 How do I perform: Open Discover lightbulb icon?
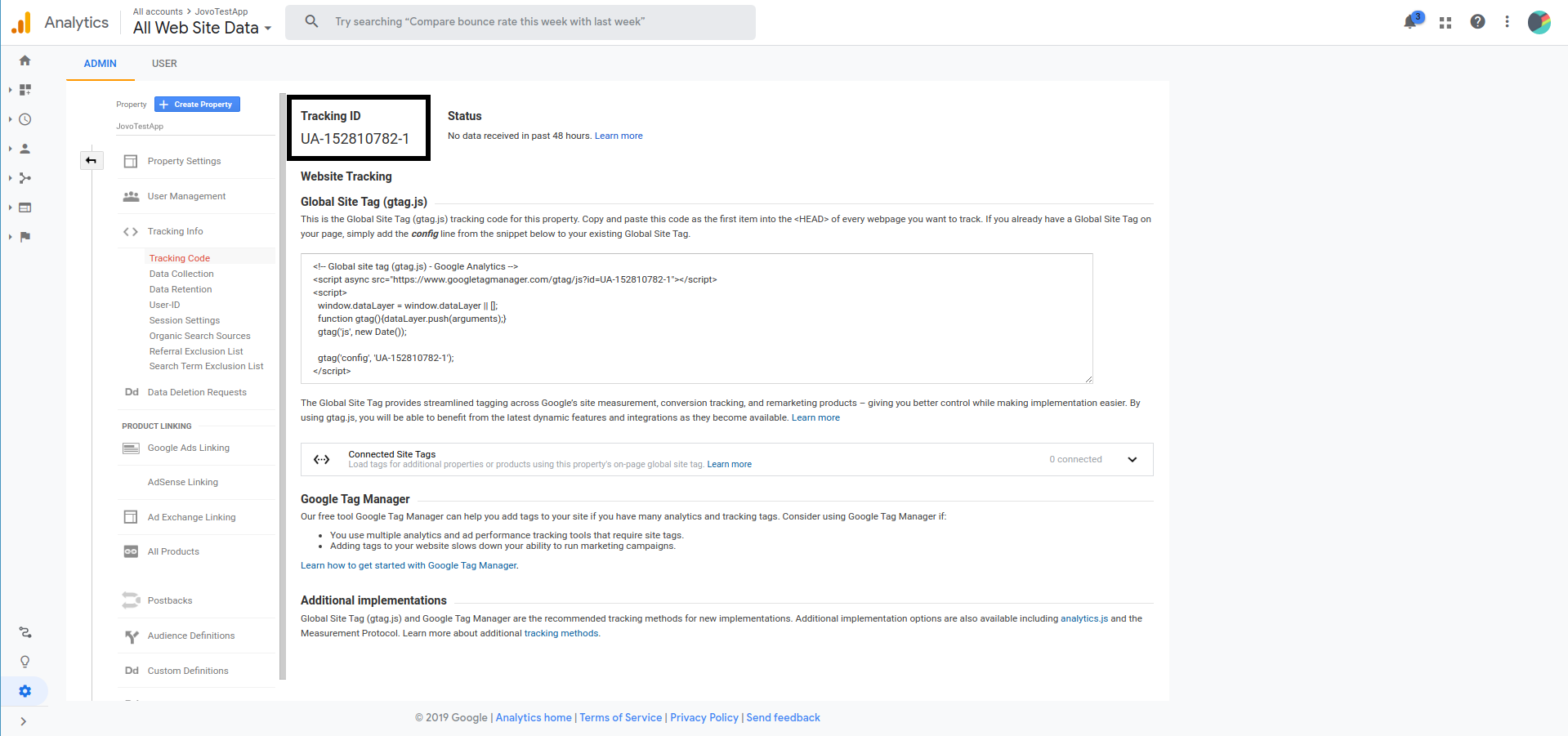pyautogui.click(x=25, y=662)
